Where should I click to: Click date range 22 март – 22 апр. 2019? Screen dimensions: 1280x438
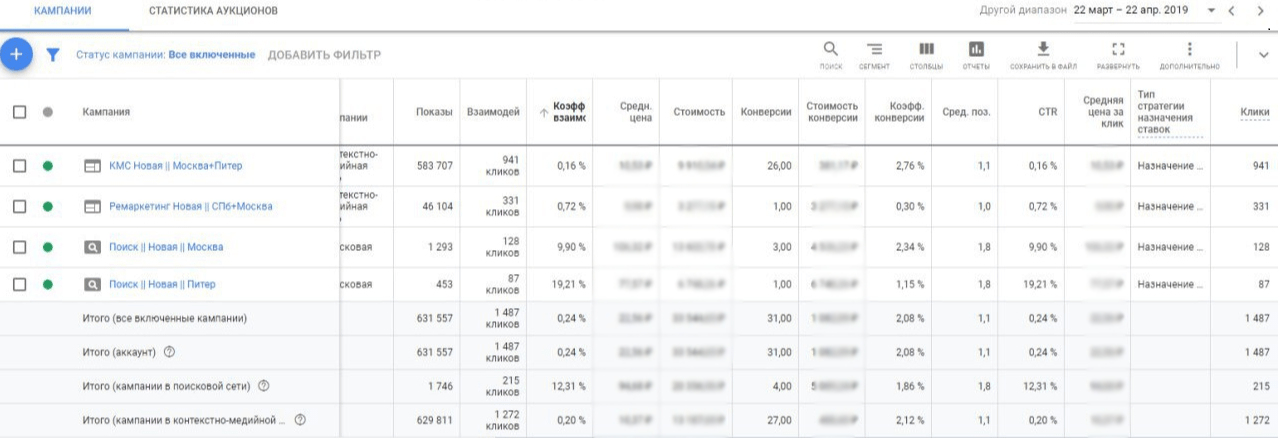(1131, 10)
